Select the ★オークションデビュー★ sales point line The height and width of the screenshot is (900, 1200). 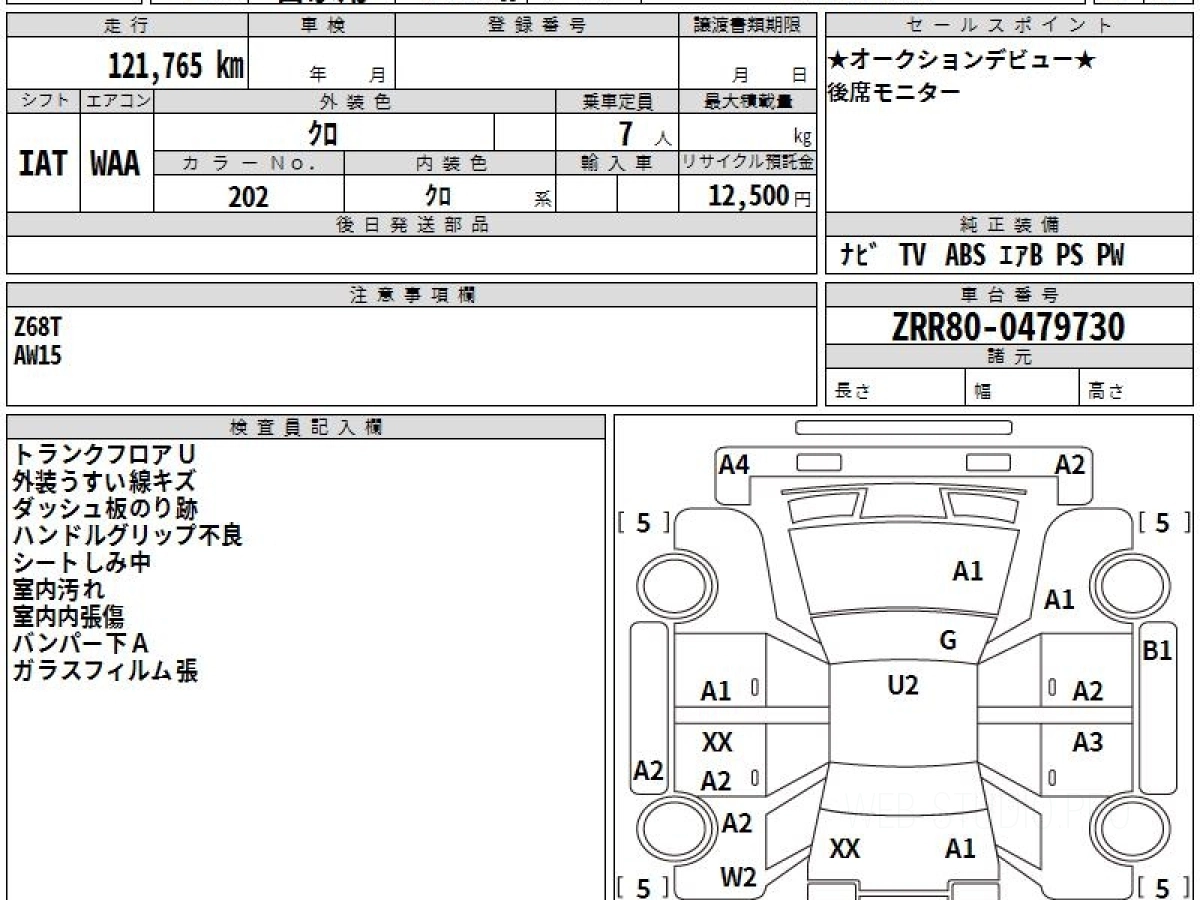coord(962,60)
